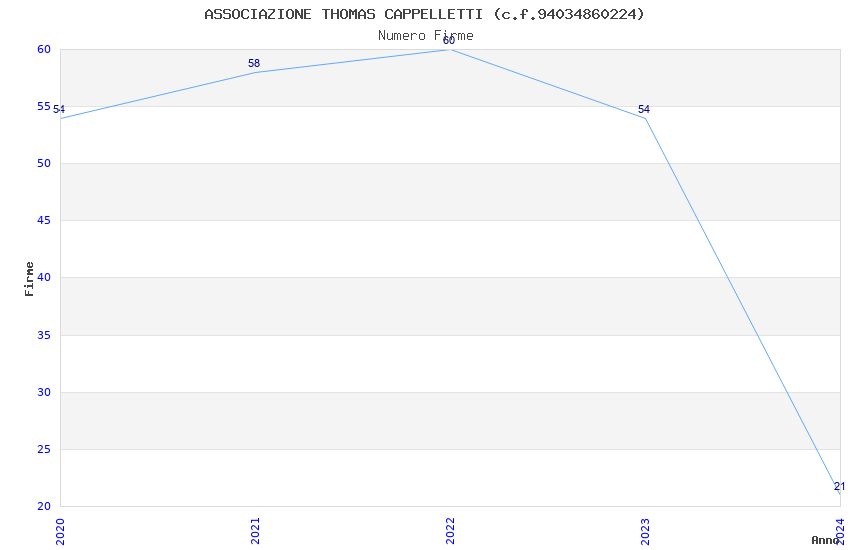Select the 2022 x-axis year label
This screenshot has width=850, height=550.
[450, 531]
